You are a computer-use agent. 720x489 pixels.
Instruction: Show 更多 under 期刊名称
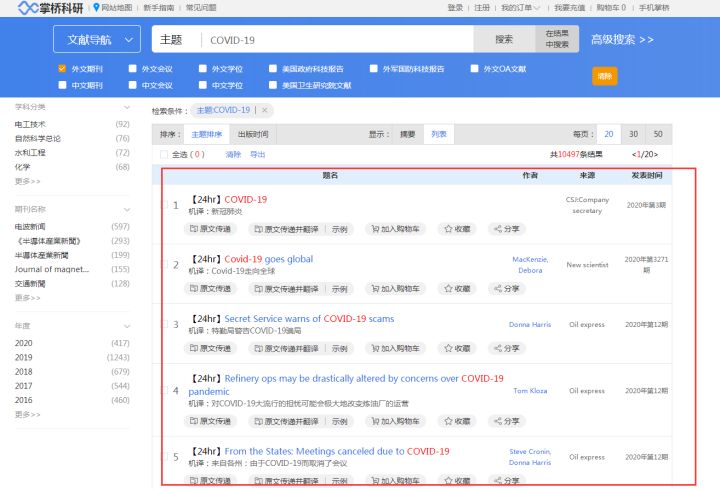point(28,298)
